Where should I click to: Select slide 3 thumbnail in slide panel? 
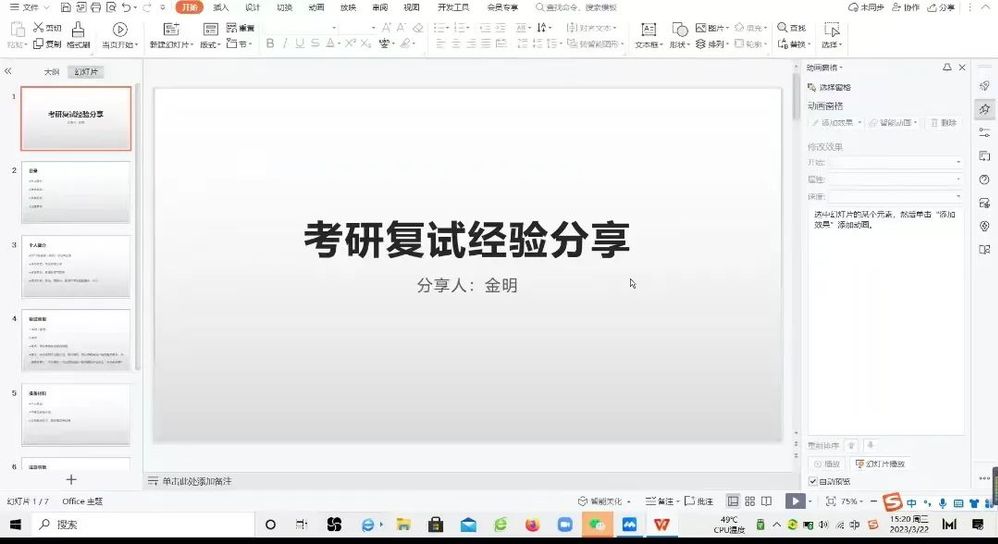[76, 267]
